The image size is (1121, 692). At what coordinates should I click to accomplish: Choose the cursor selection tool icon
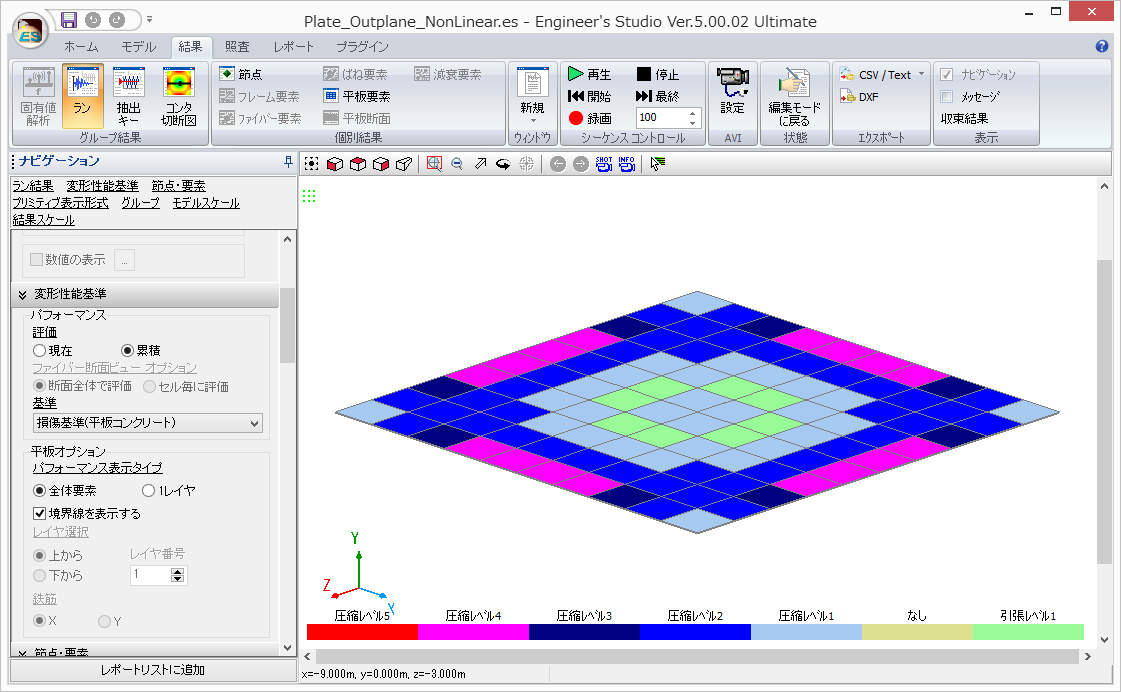[x=658, y=164]
